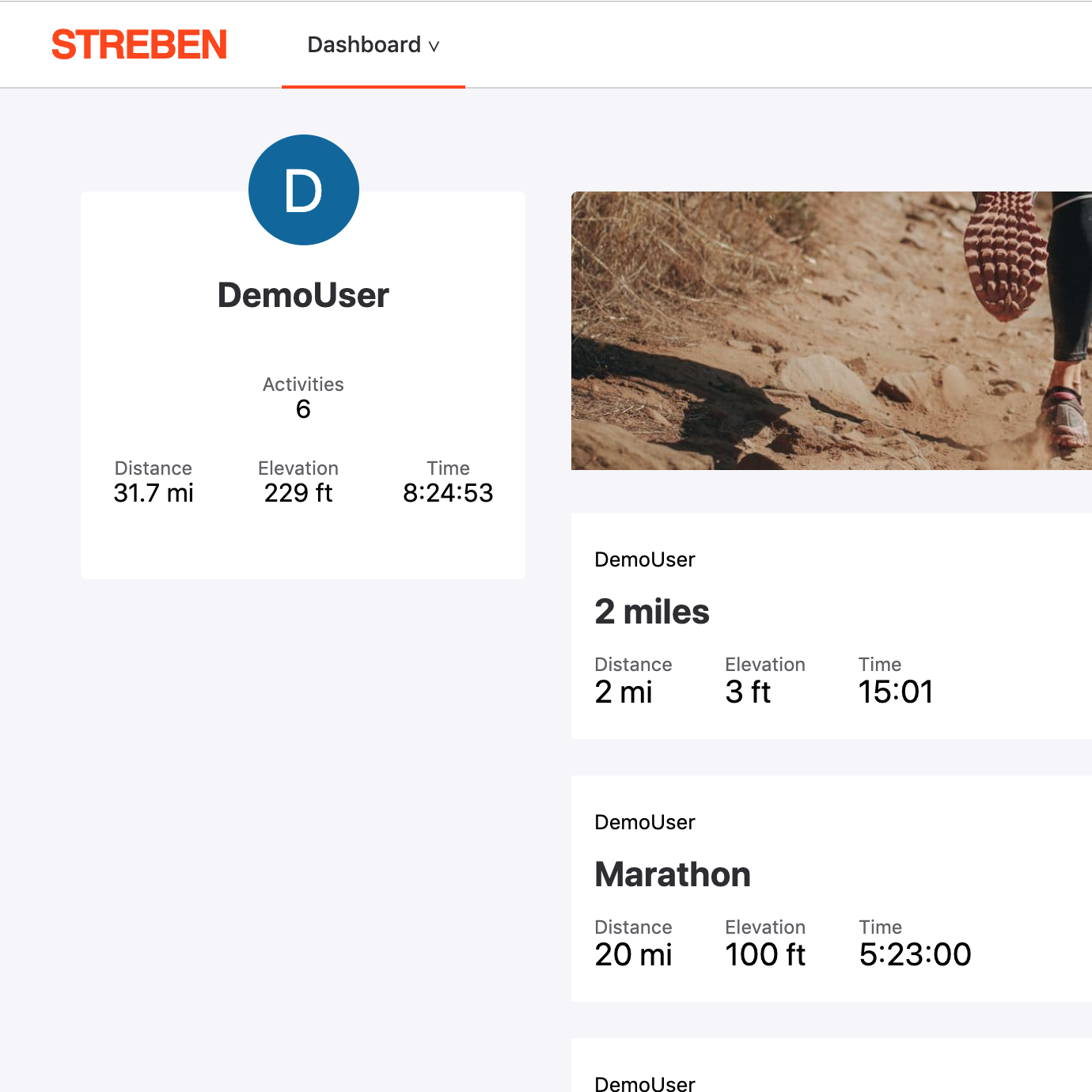1092x1092 pixels.
Task: Click the 15:01 time on 2 miles activity
Action: click(x=896, y=692)
